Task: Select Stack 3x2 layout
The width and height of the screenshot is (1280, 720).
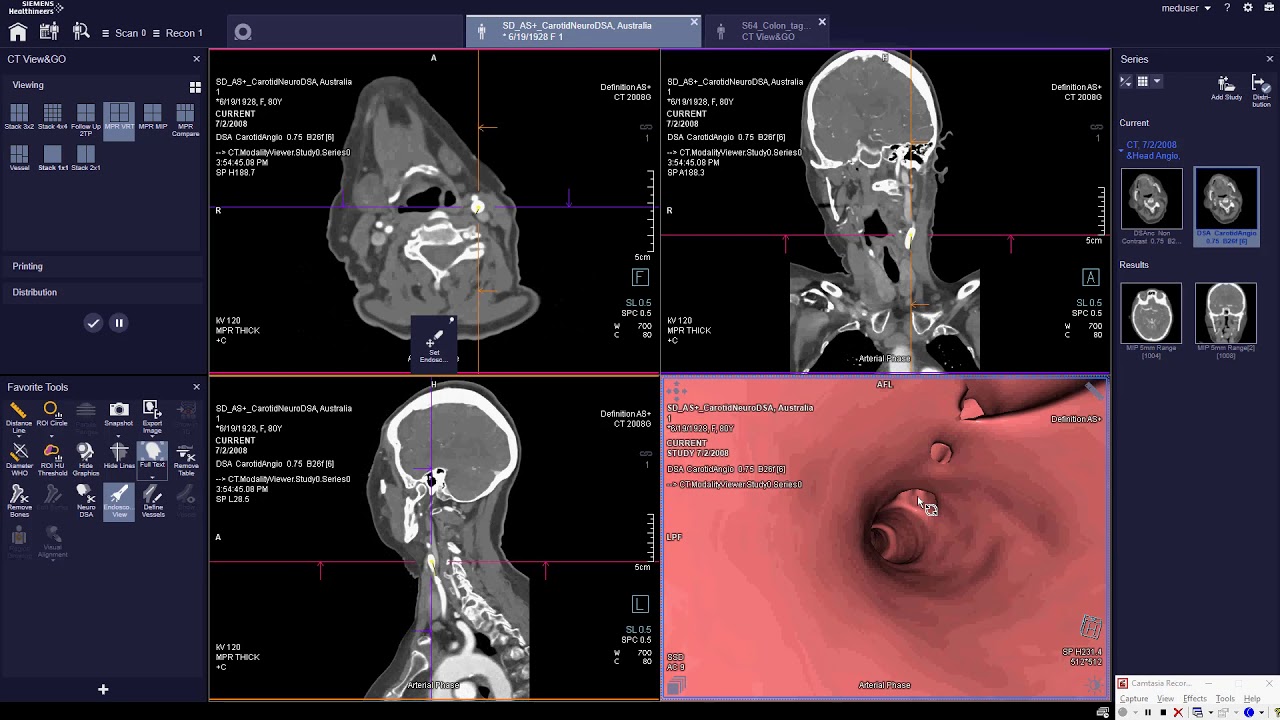Action: point(19,118)
